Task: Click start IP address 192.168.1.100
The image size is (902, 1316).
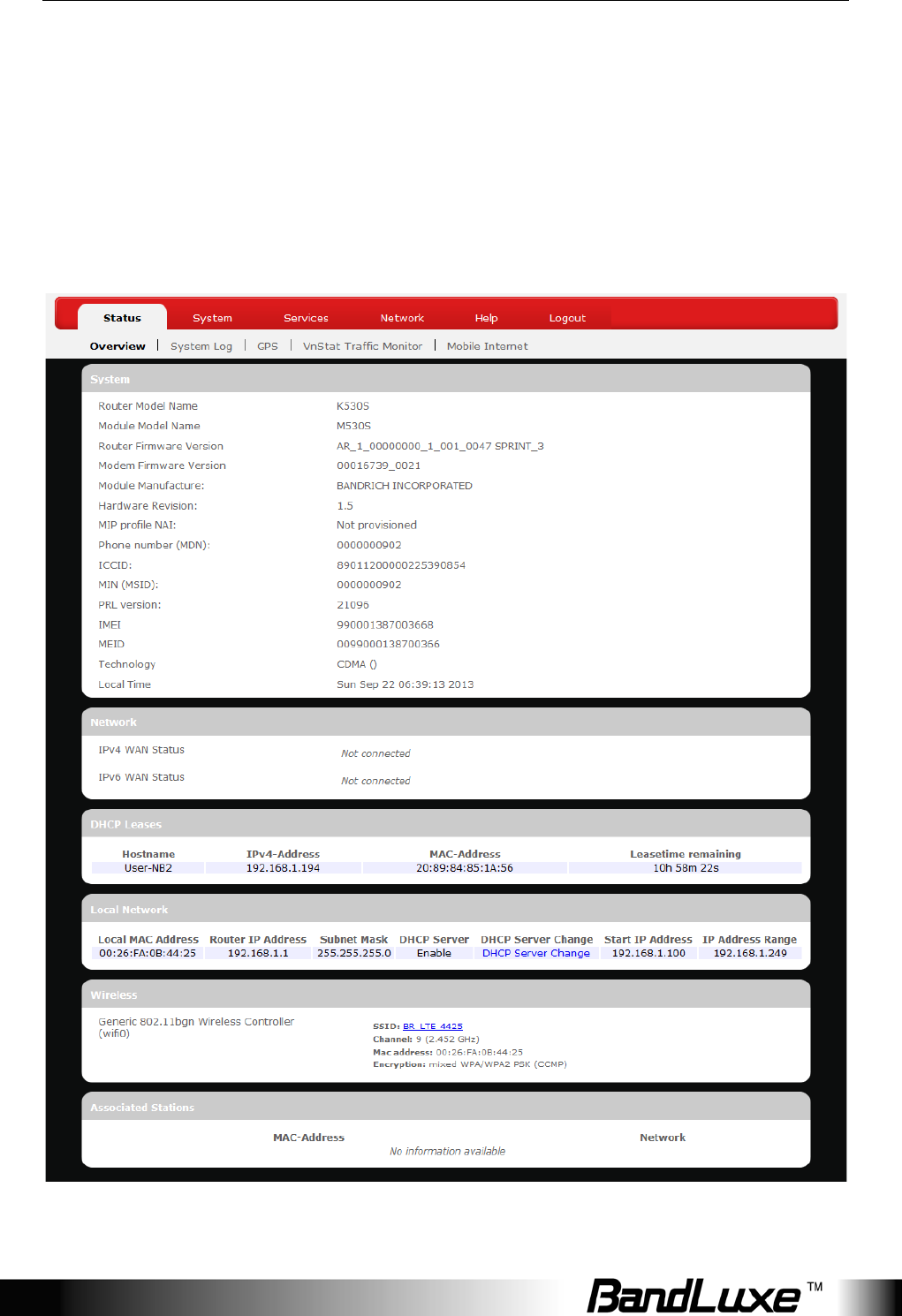Action: [648, 953]
